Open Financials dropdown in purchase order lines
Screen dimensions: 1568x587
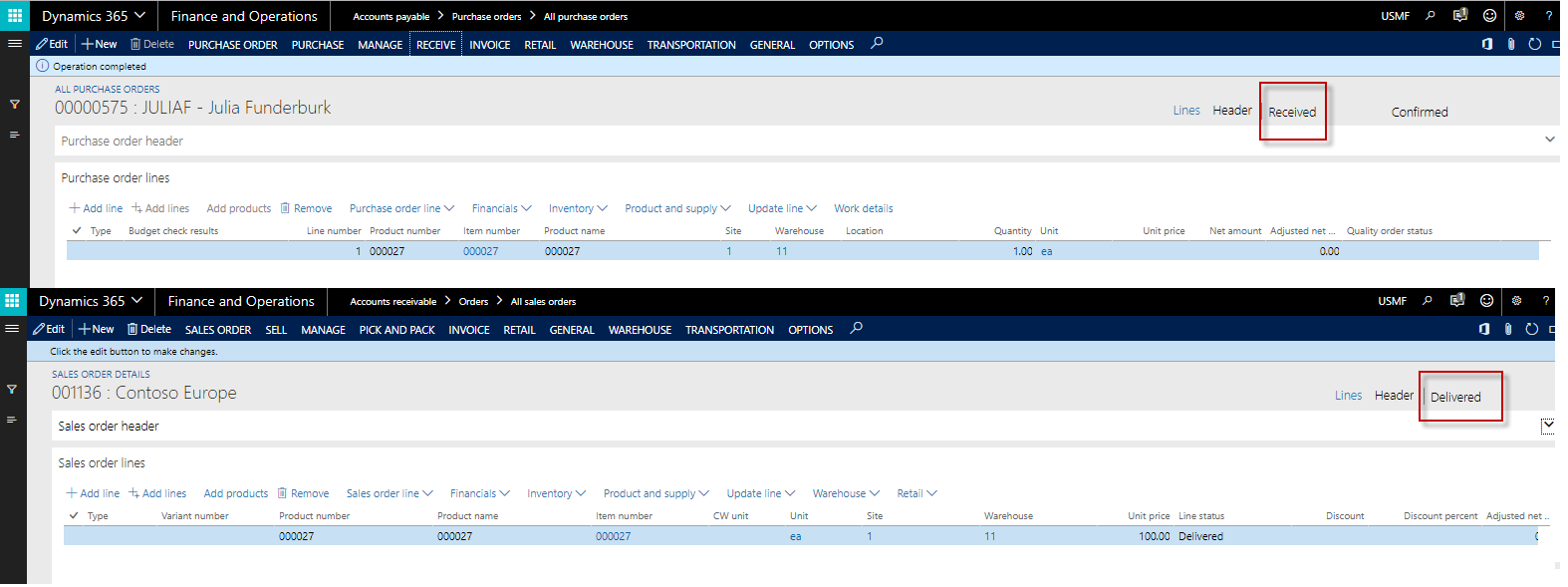[501, 208]
